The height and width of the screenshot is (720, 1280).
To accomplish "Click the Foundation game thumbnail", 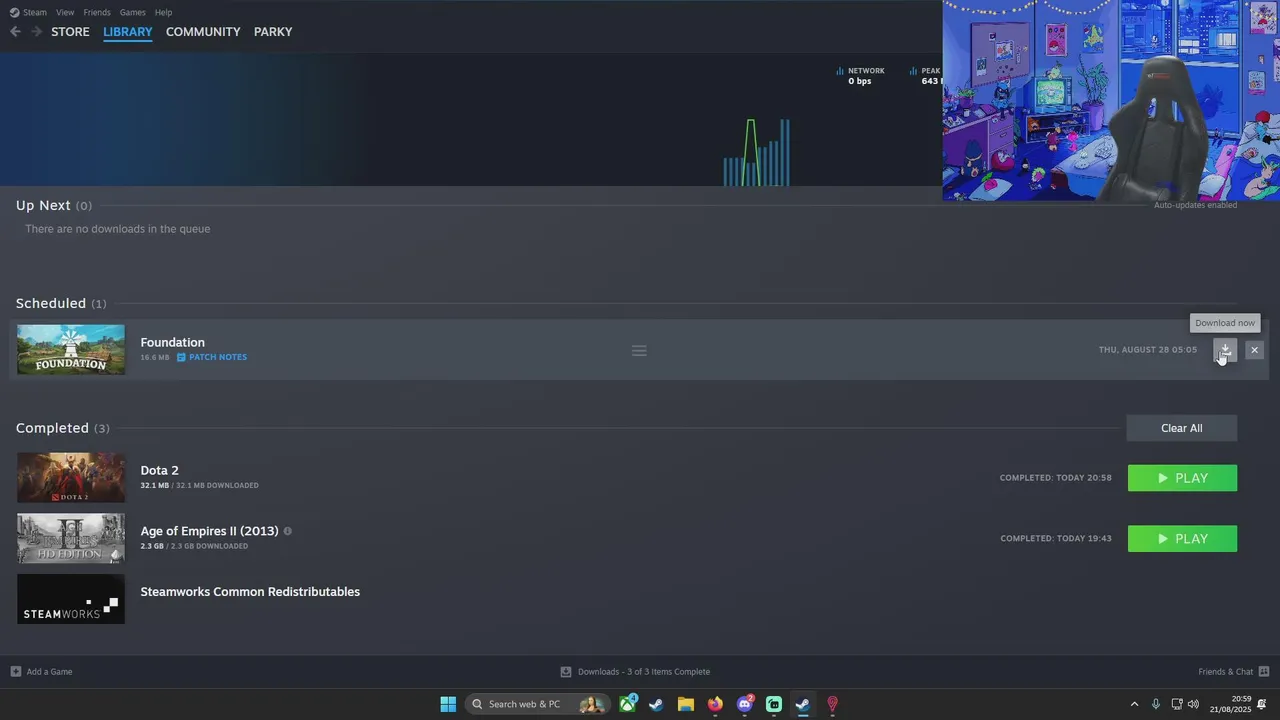I will pyautogui.click(x=71, y=350).
